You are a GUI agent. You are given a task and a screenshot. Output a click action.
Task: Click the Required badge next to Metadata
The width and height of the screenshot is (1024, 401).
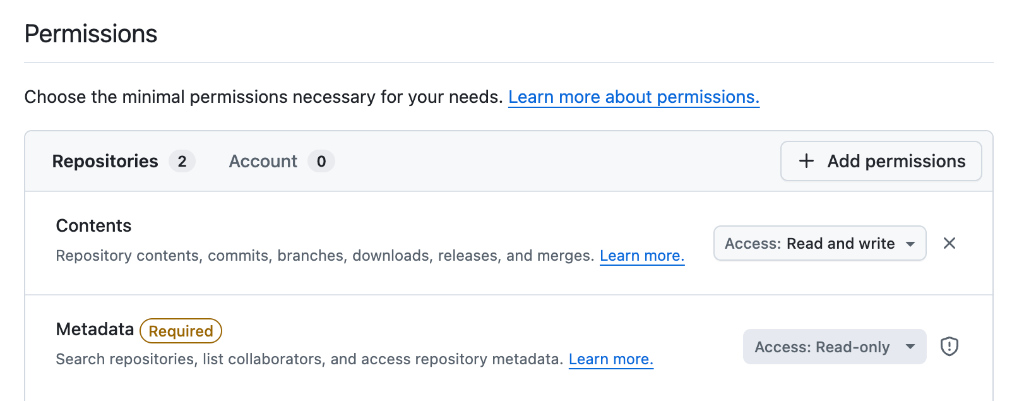point(181,331)
